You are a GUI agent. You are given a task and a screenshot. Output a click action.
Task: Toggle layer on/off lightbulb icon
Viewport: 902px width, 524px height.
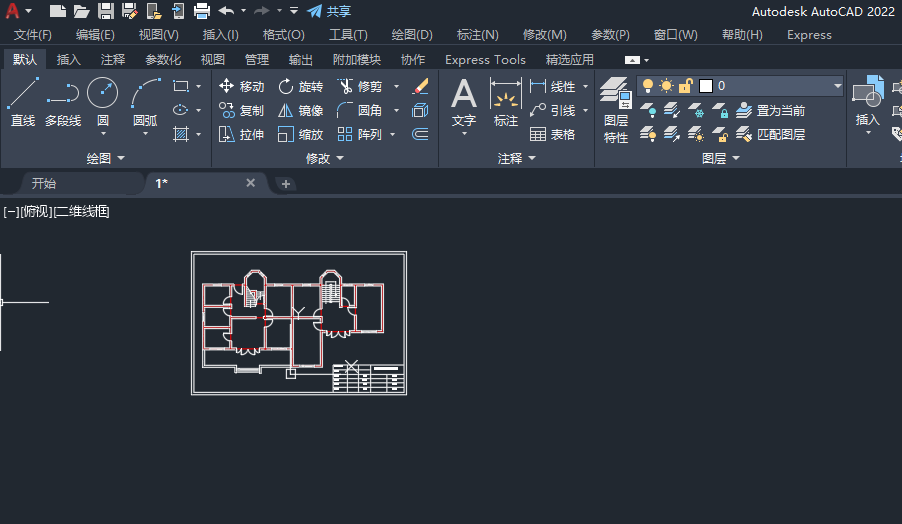click(648, 86)
